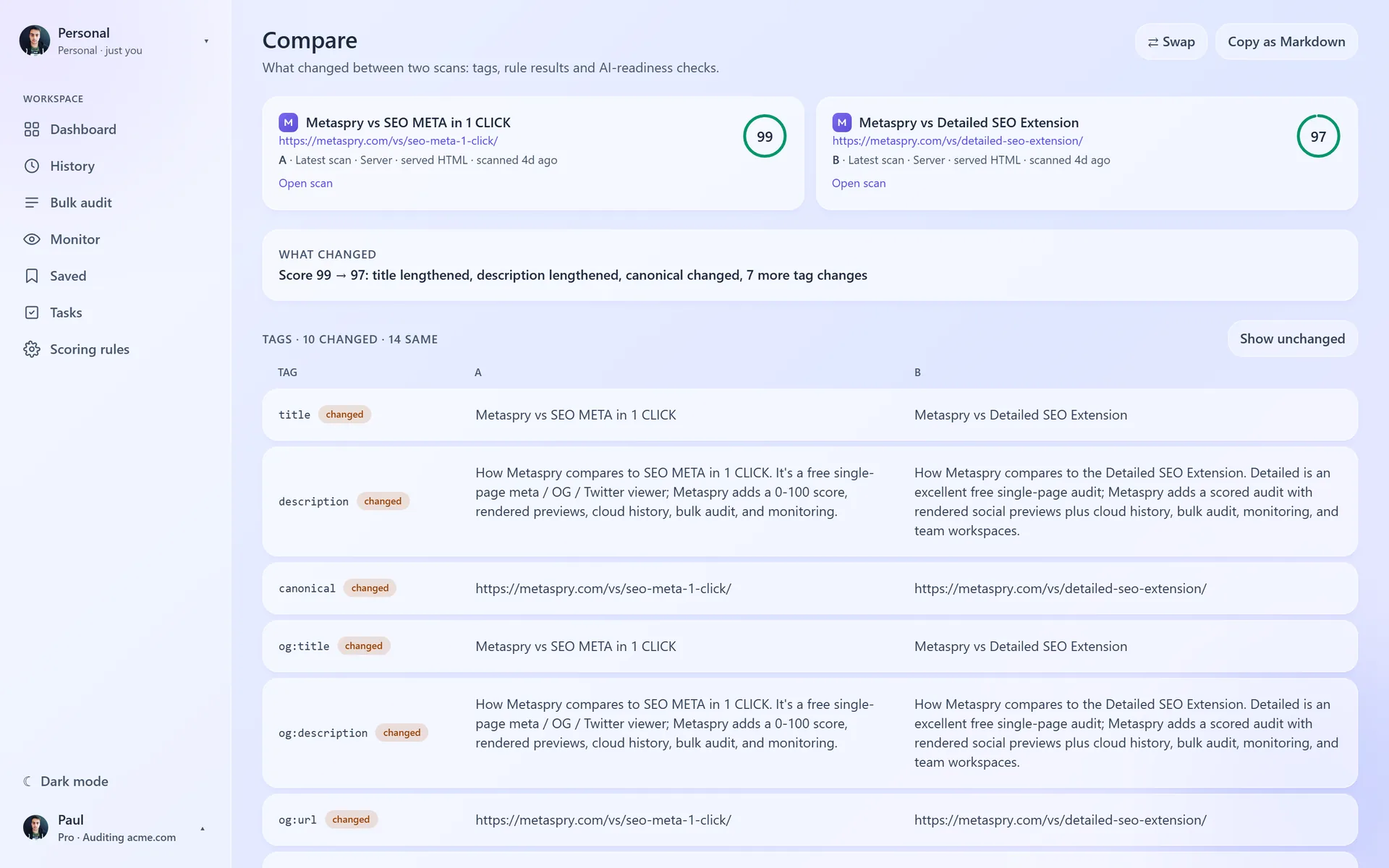Viewport: 1389px width, 868px height.
Task: Click title row A value text
Action: 575,414
